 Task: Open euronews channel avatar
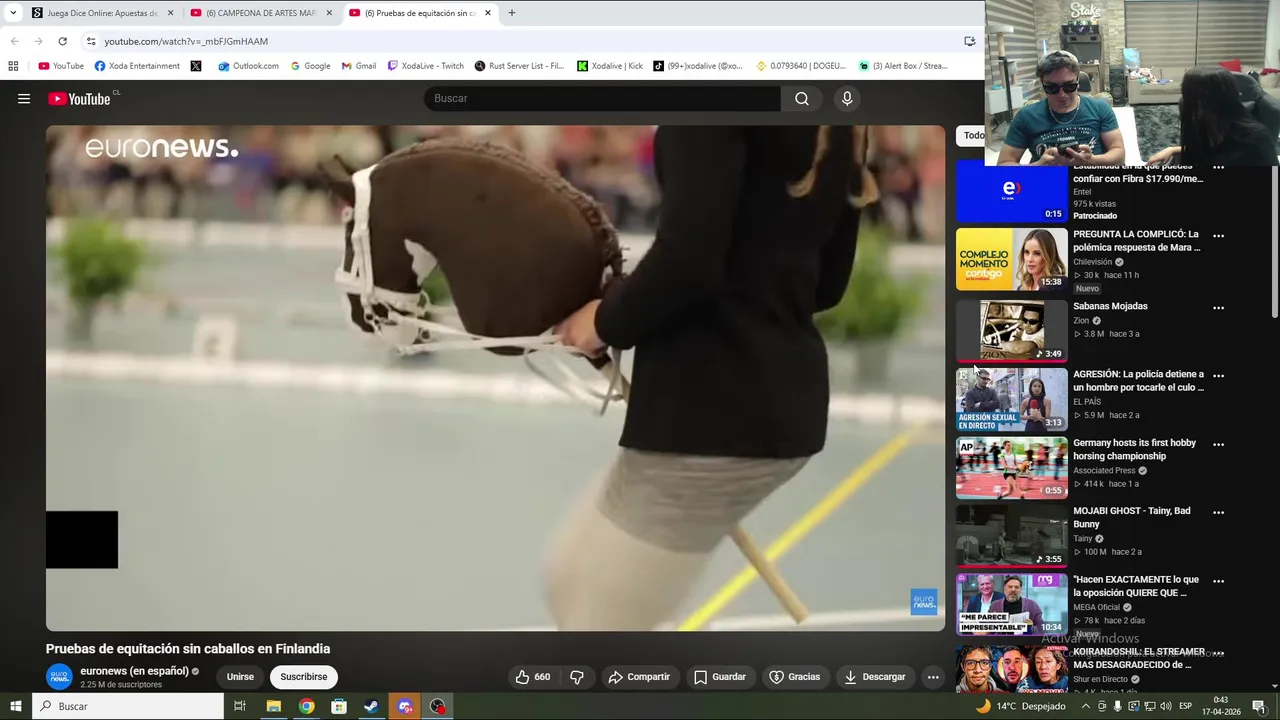[x=60, y=677]
